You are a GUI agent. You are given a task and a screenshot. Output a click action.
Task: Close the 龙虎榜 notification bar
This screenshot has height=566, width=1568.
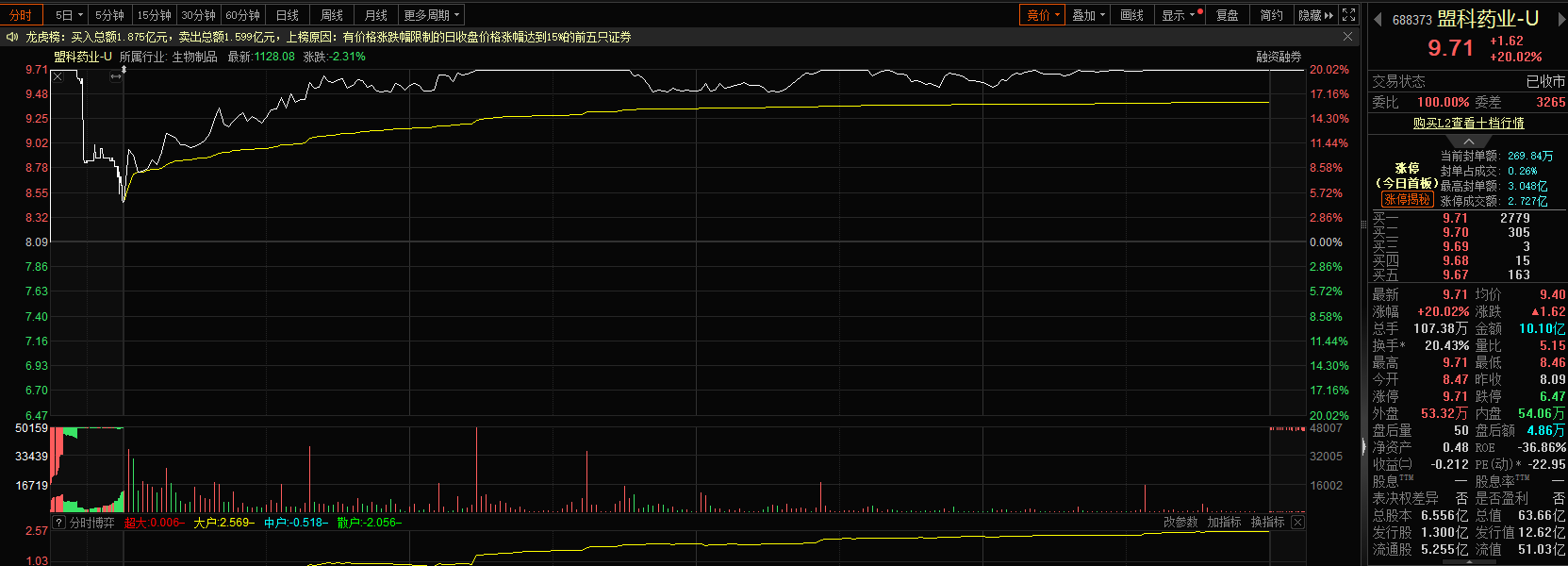1348,37
